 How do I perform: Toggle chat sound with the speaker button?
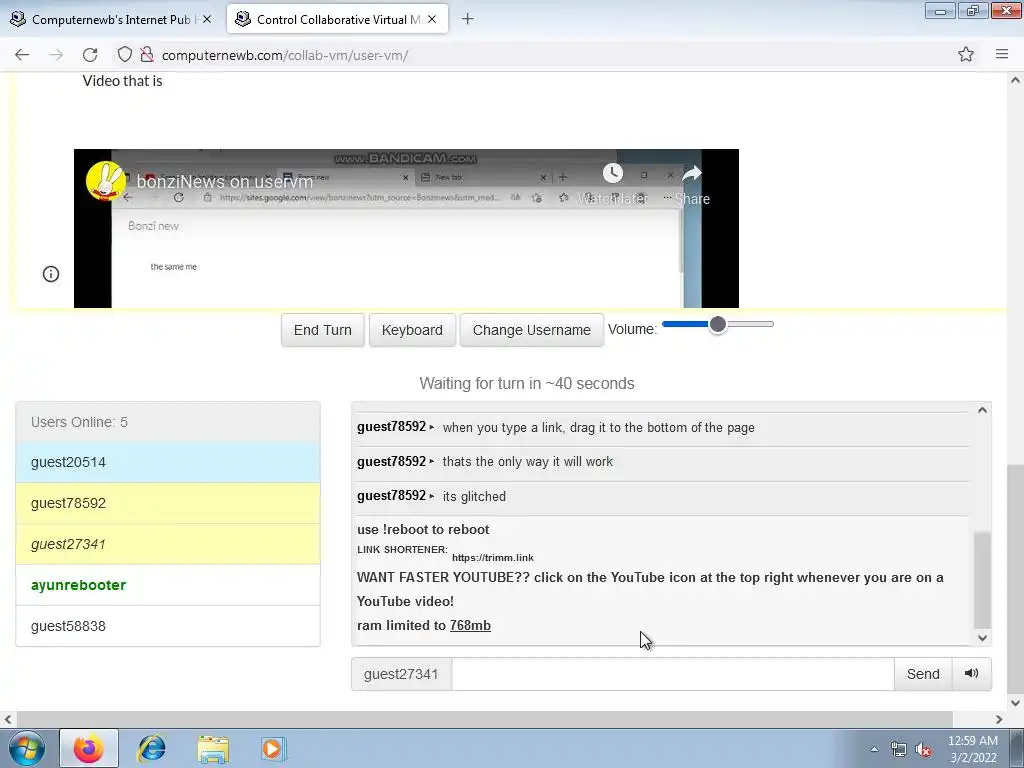tap(971, 673)
